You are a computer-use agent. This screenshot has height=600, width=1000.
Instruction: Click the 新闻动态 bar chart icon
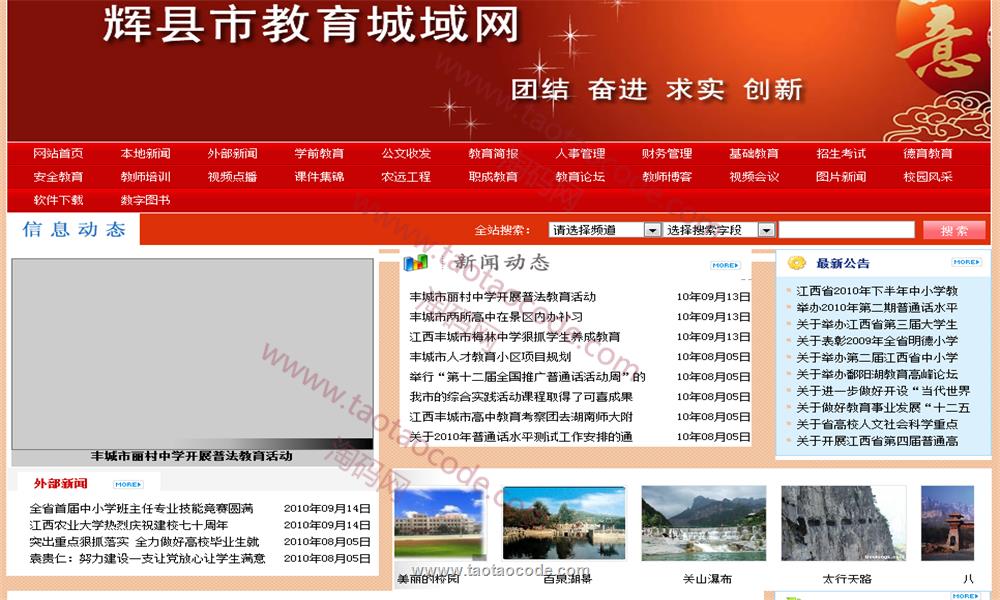coord(415,263)
